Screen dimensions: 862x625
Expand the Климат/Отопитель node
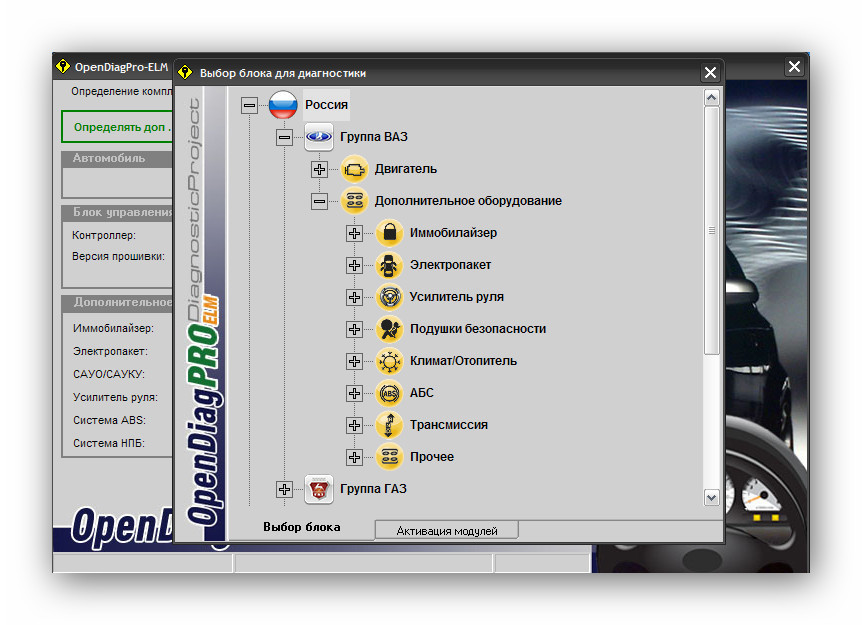pyautogui.click(x=354, y=361)
